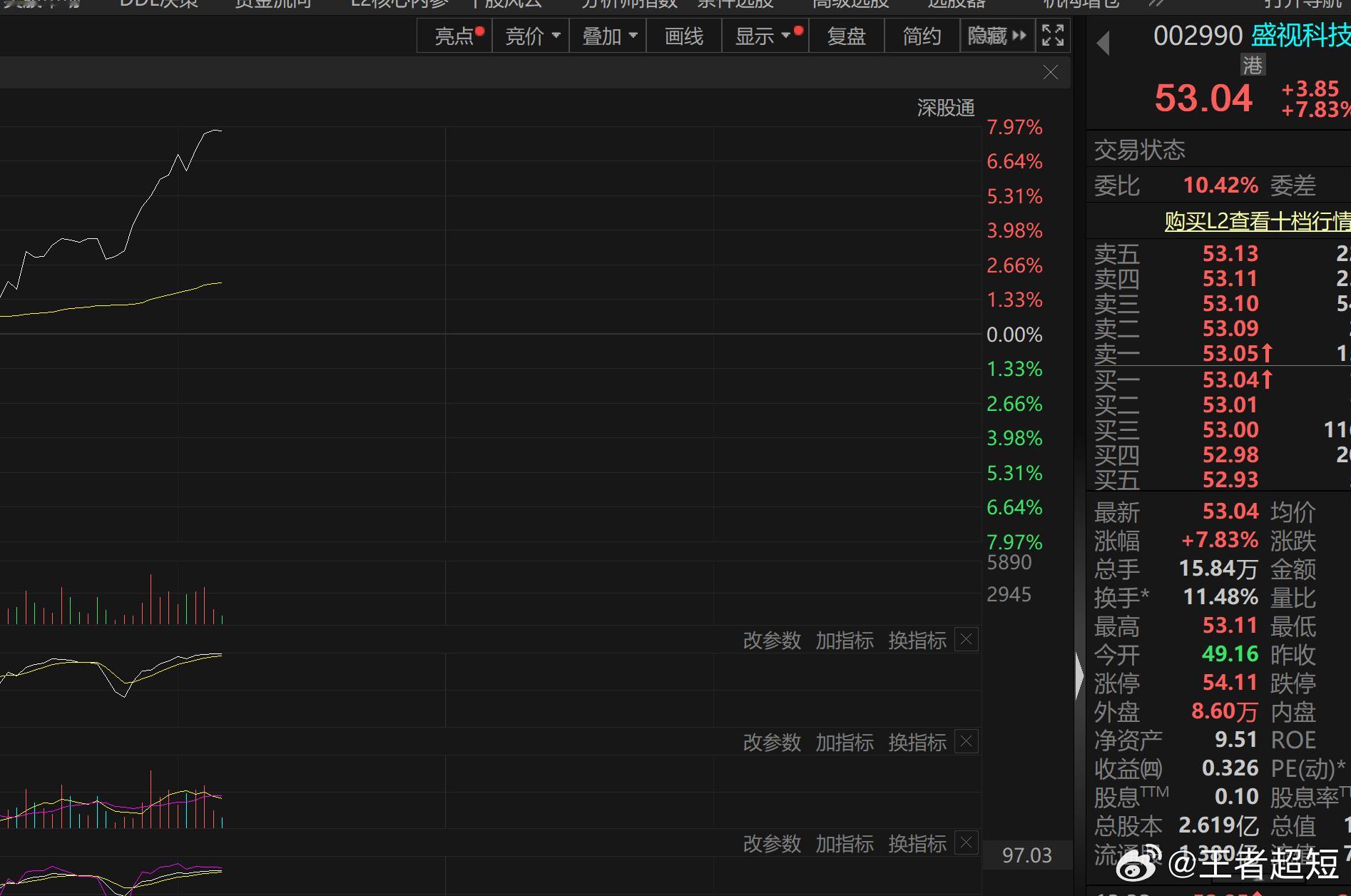Close the top indicator panel
Screen dimensions: 1351x896
[x=966, y=640]
